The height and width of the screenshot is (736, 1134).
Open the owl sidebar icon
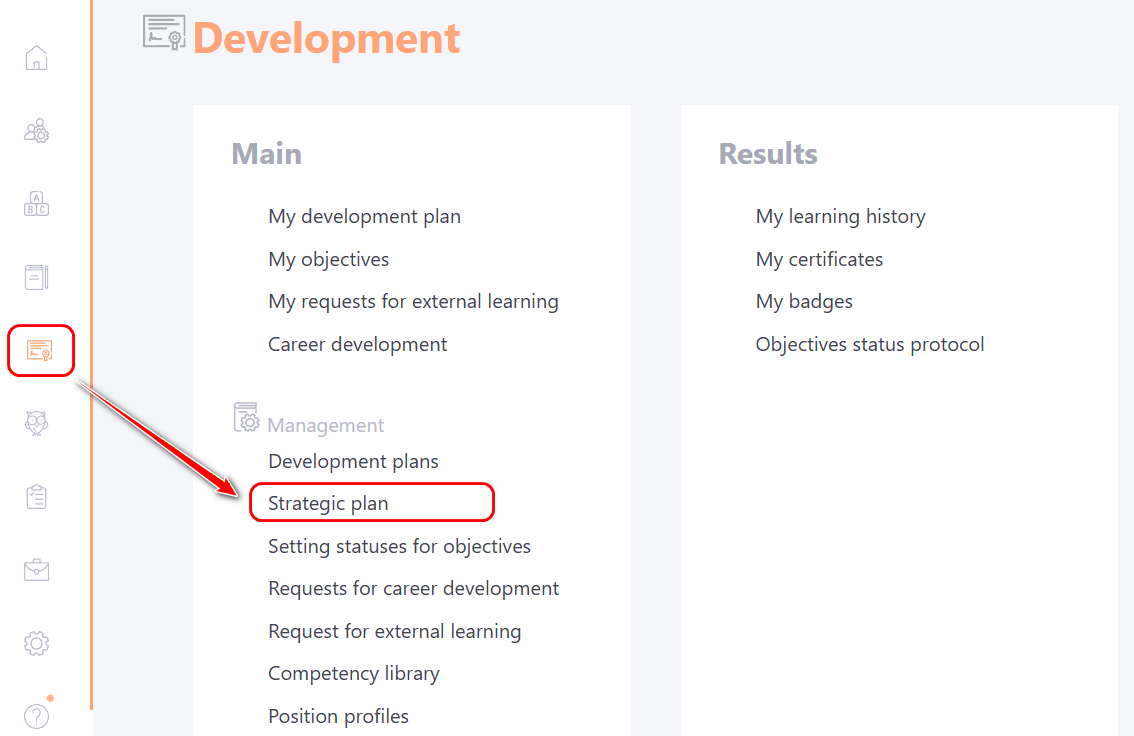point(37,424)
